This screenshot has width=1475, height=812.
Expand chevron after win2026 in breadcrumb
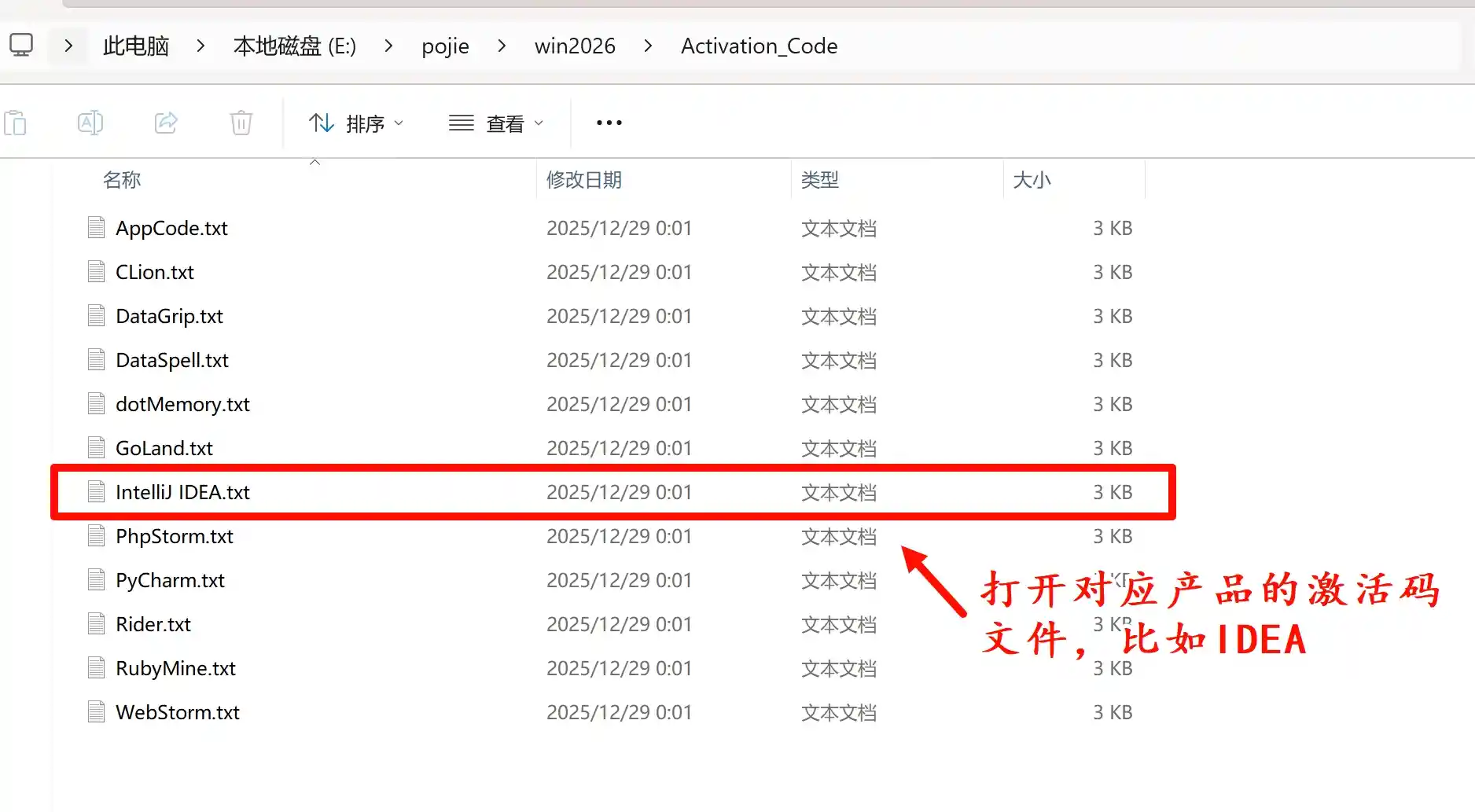pos(648,46)
